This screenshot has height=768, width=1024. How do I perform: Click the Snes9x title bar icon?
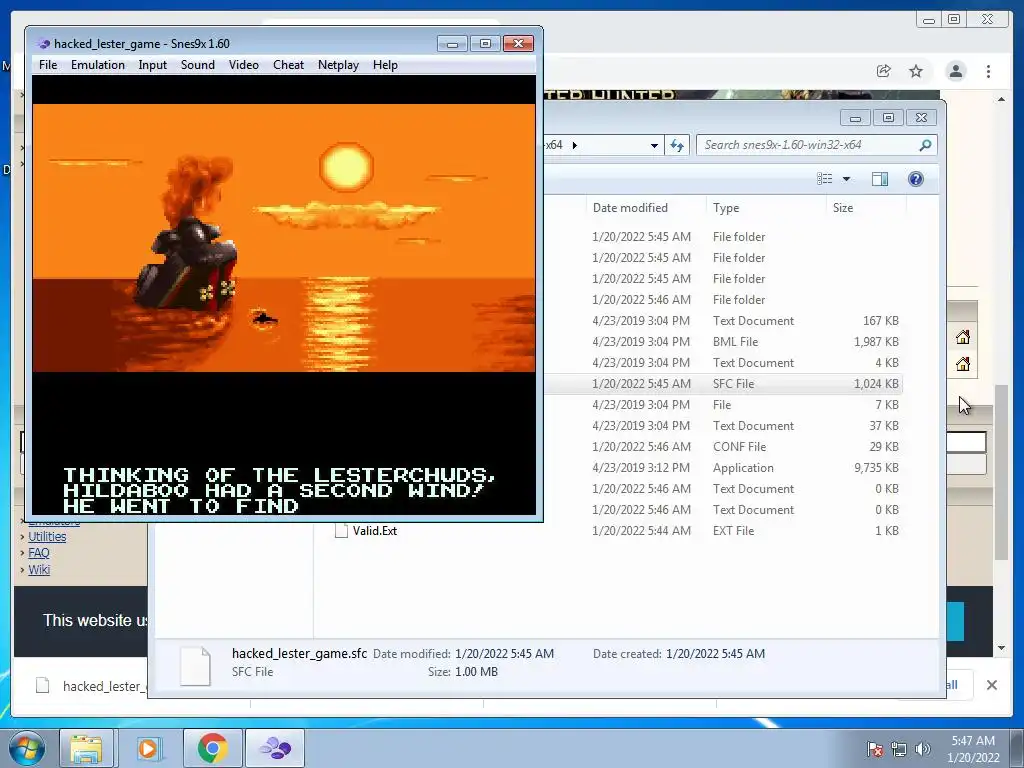pyautogui.click(x=44, y=44)
